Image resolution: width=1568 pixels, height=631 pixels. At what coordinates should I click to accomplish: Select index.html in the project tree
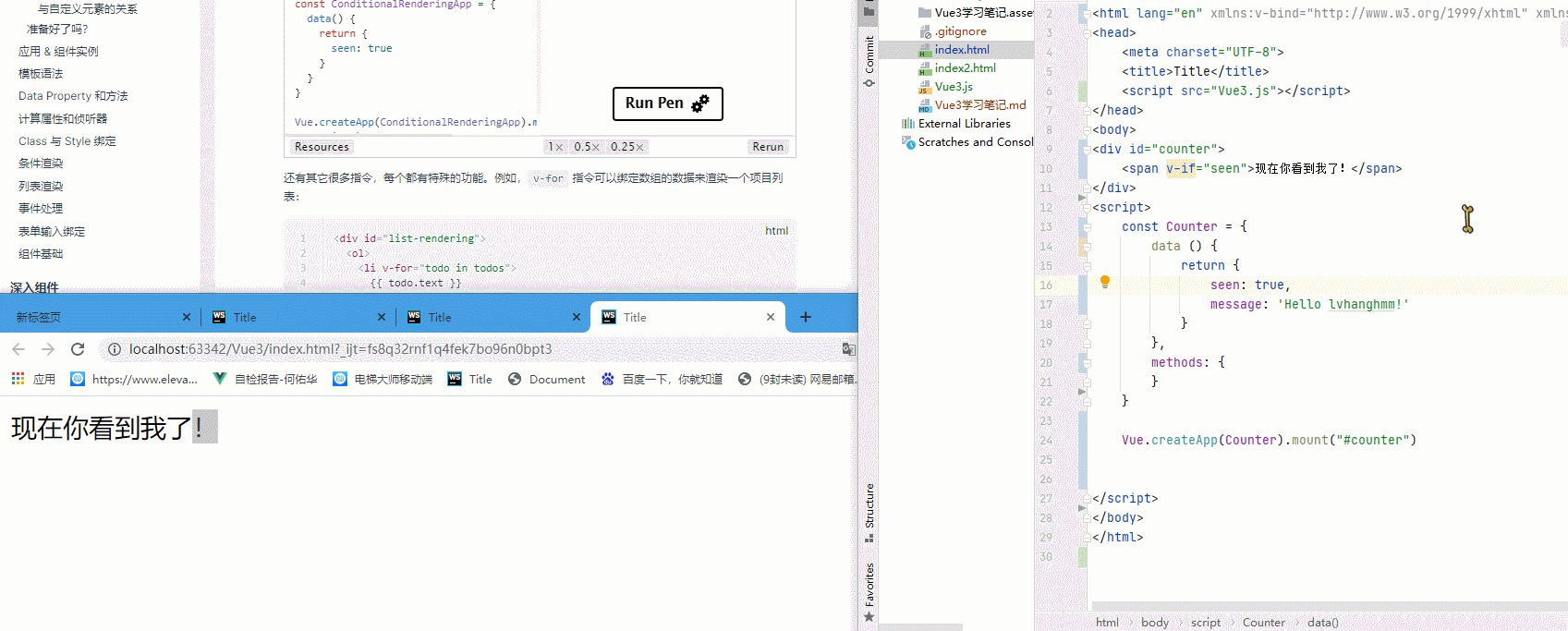[x=956, y=50]
